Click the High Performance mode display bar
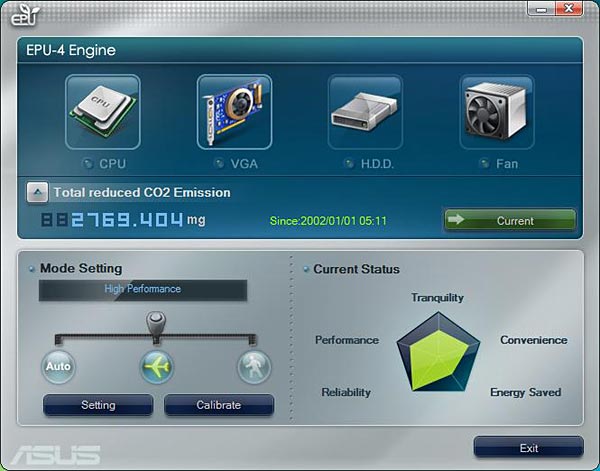The height and width of the screenshot is (471, 600). click(143, 290)
